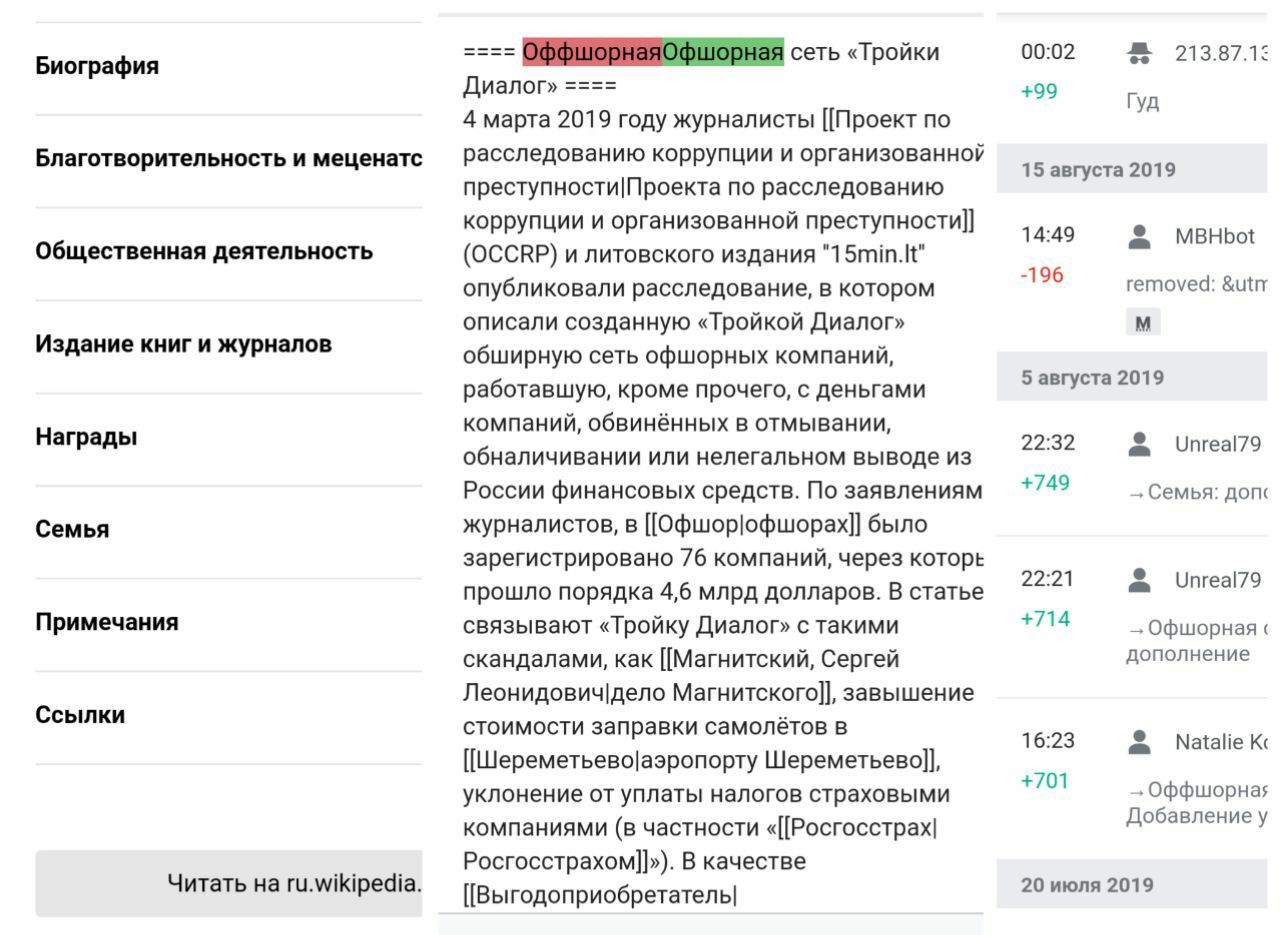Click the edit summary Гуд
The width and height of the screenshot is (1280, 935).
(1143, 103)
